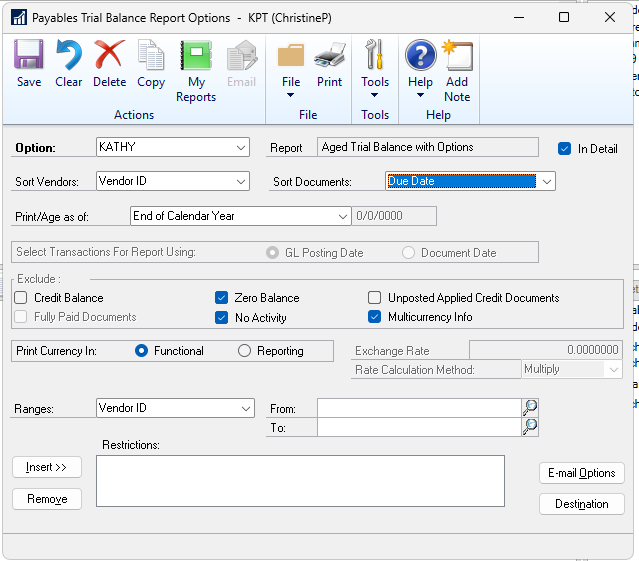Open E-mail Options
Screen dimensions: 639x561
[x=582, y=473]
